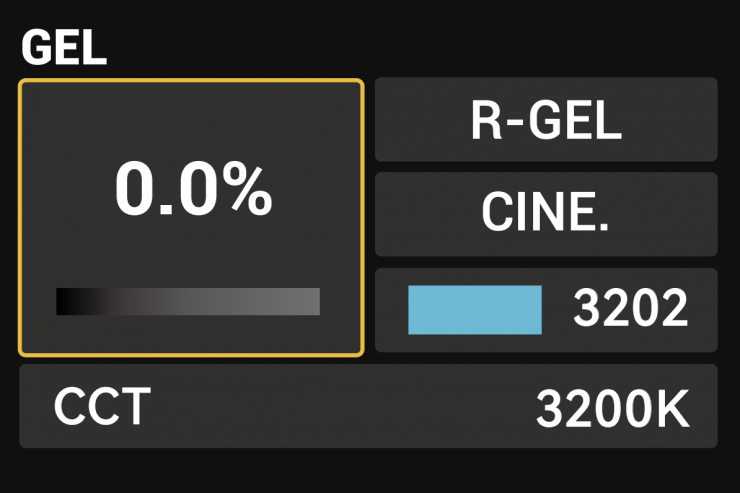
Task: Click the black left end of intensity bar
Action: pos(64,302)
